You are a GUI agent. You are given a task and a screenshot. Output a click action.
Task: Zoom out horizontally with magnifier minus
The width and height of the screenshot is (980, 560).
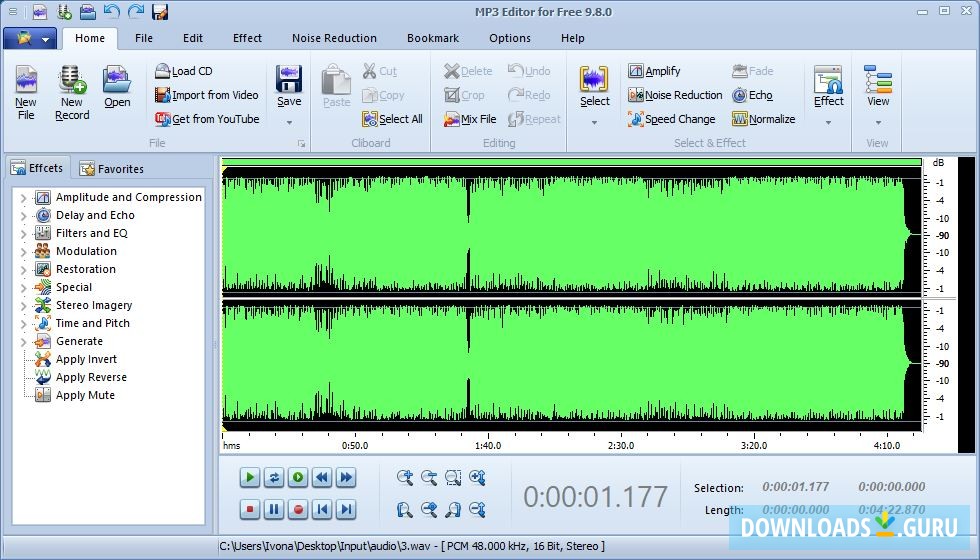click(429, 478)
